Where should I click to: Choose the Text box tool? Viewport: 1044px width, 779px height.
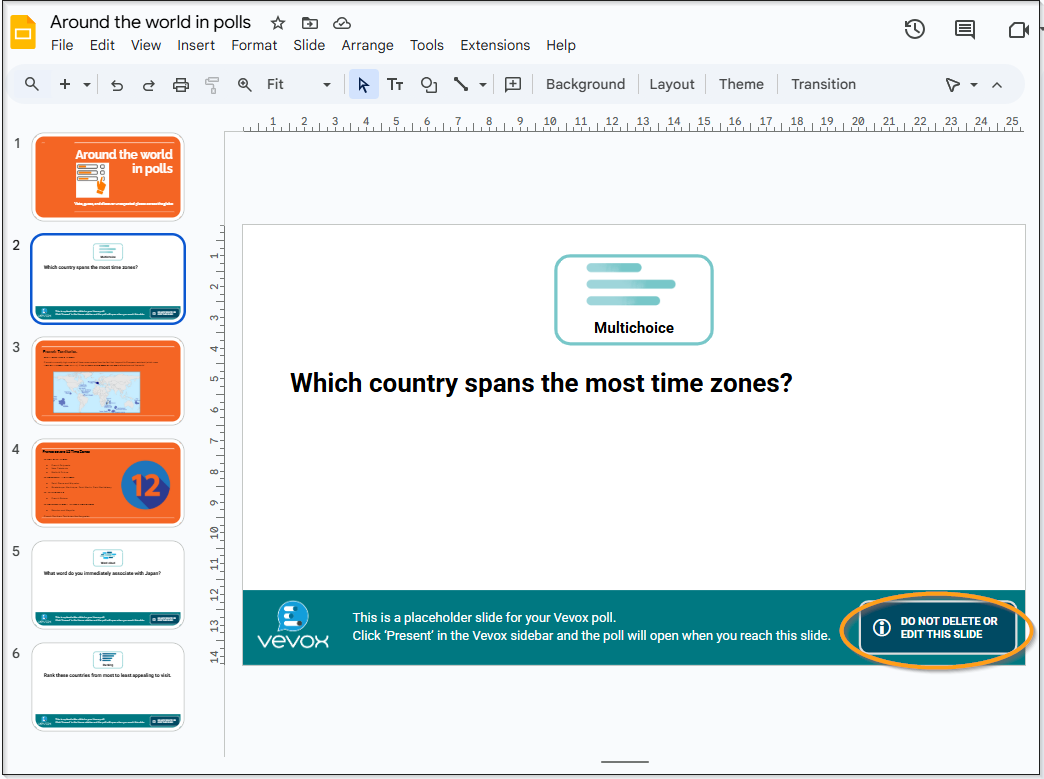pyautogui.click(x=395, y=84)
